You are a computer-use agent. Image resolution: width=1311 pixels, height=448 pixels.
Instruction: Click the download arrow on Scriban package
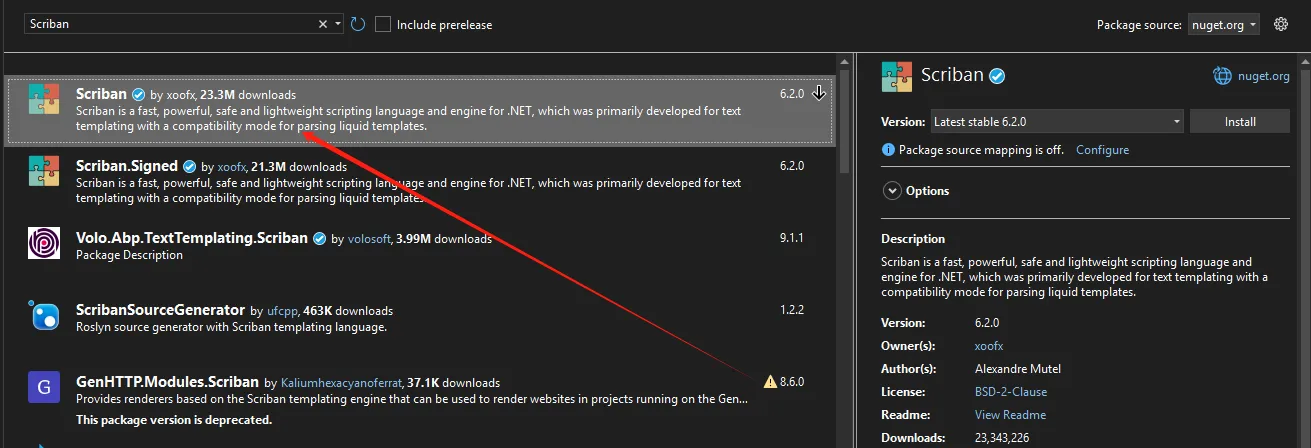[x=819, y=93]
